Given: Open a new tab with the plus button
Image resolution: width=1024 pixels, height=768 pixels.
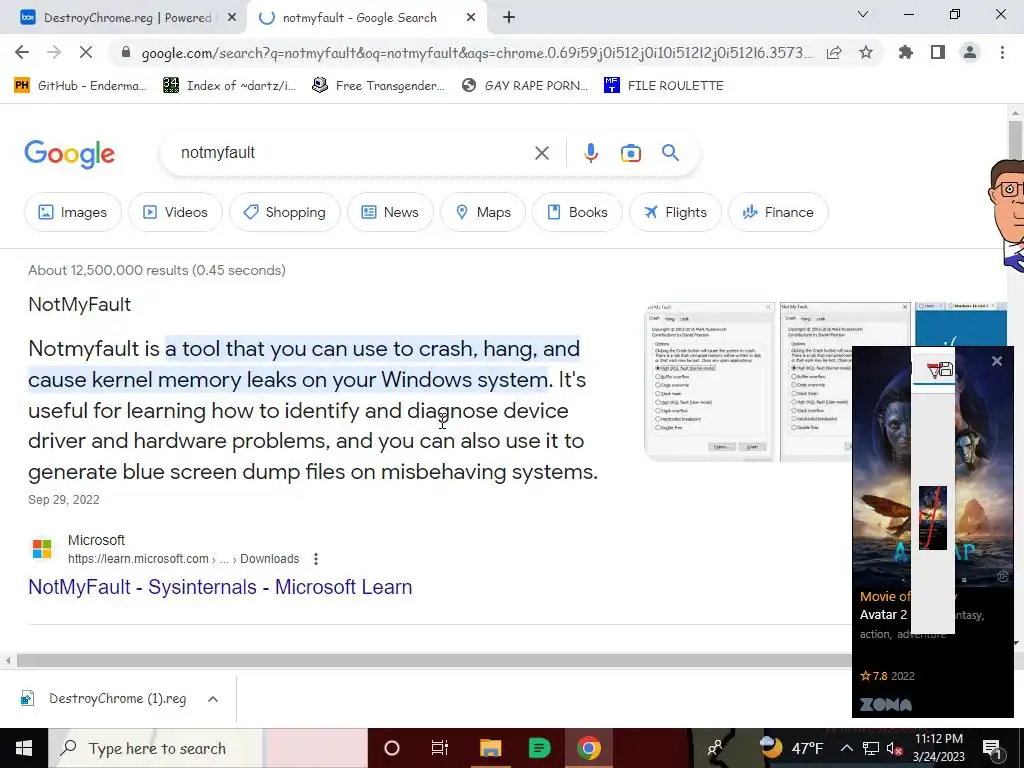Looking at the screenshot, I should 509,18.
